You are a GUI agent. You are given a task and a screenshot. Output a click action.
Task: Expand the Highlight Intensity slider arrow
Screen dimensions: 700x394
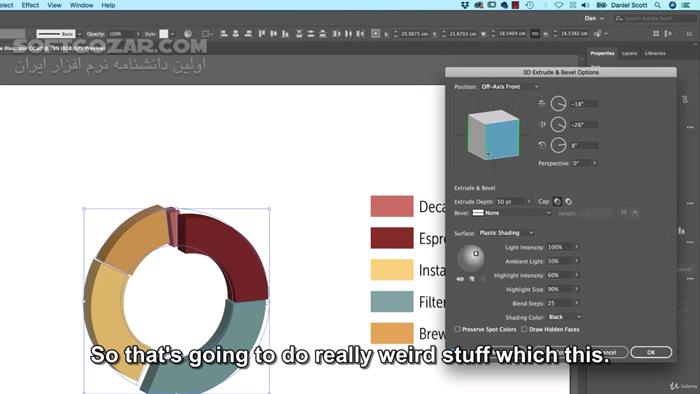click(577, 275)
